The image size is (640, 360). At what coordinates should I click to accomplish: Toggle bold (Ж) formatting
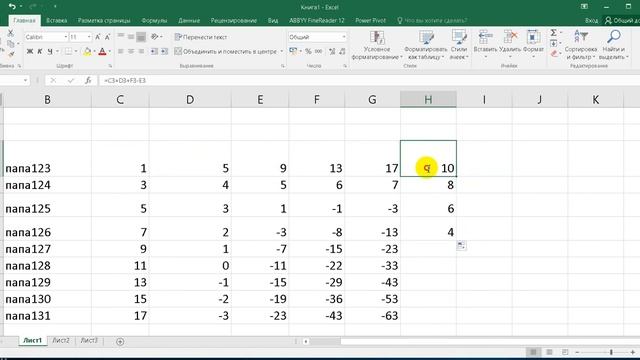[30, 51]
